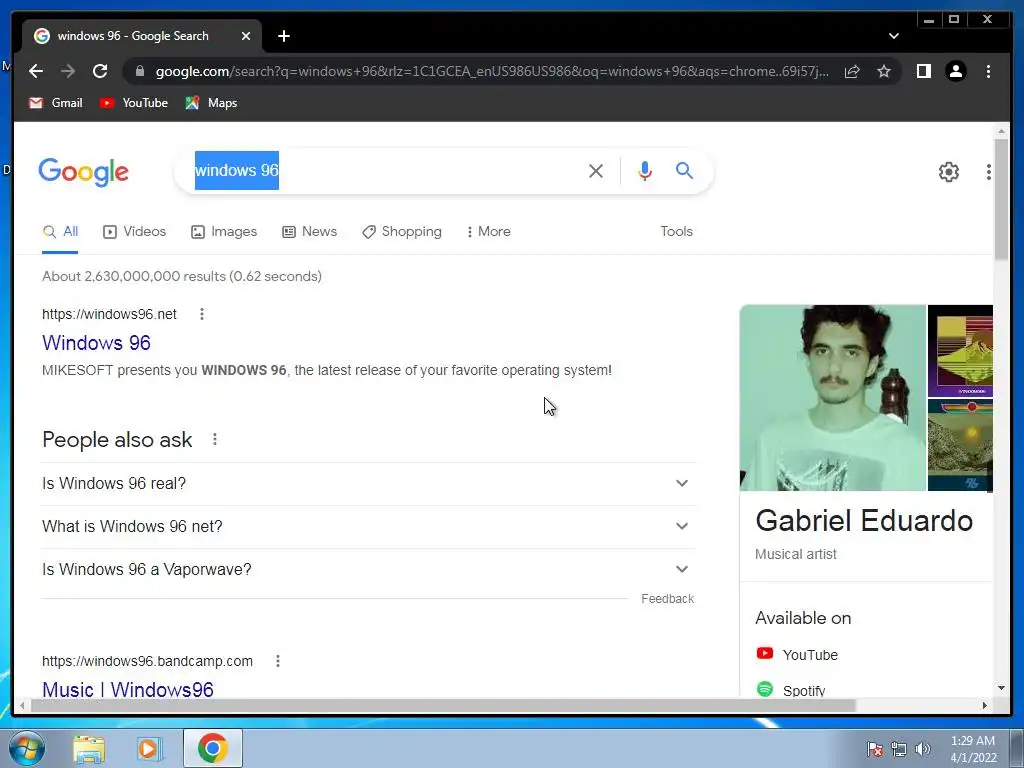Expand "What is Windows 96 net?" question
The height and width of the screenshot is (768, 1024).
(368, 526)
